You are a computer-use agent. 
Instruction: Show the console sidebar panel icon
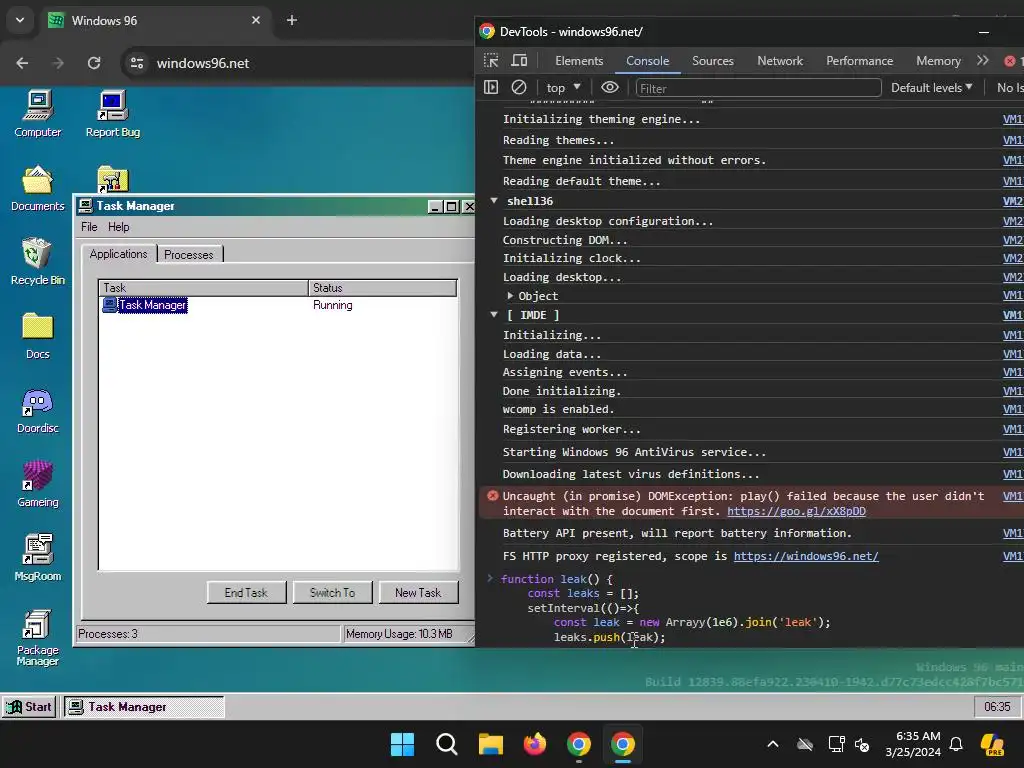tap(491, 88)
